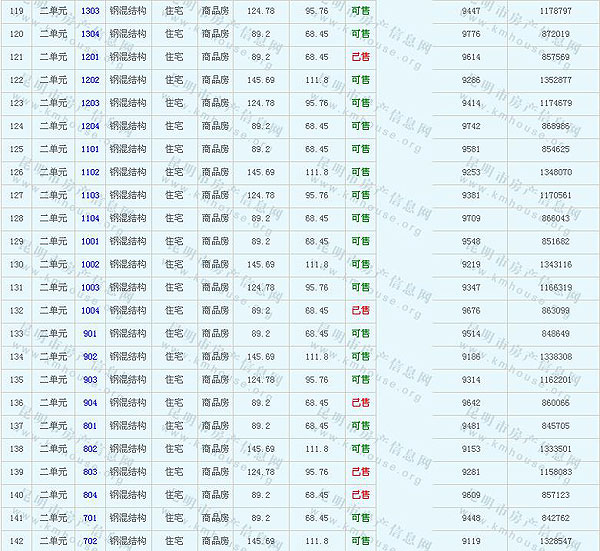Select row number 130 cell
Screen dimensions: 600x551
pyautogui.click(x=16, y=264)
